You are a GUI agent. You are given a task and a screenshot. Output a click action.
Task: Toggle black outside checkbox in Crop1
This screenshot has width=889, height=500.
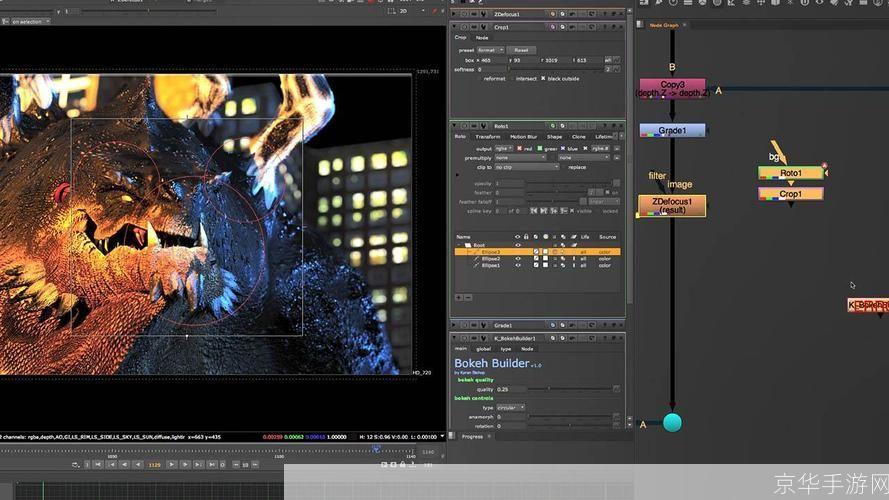point(543,79)
